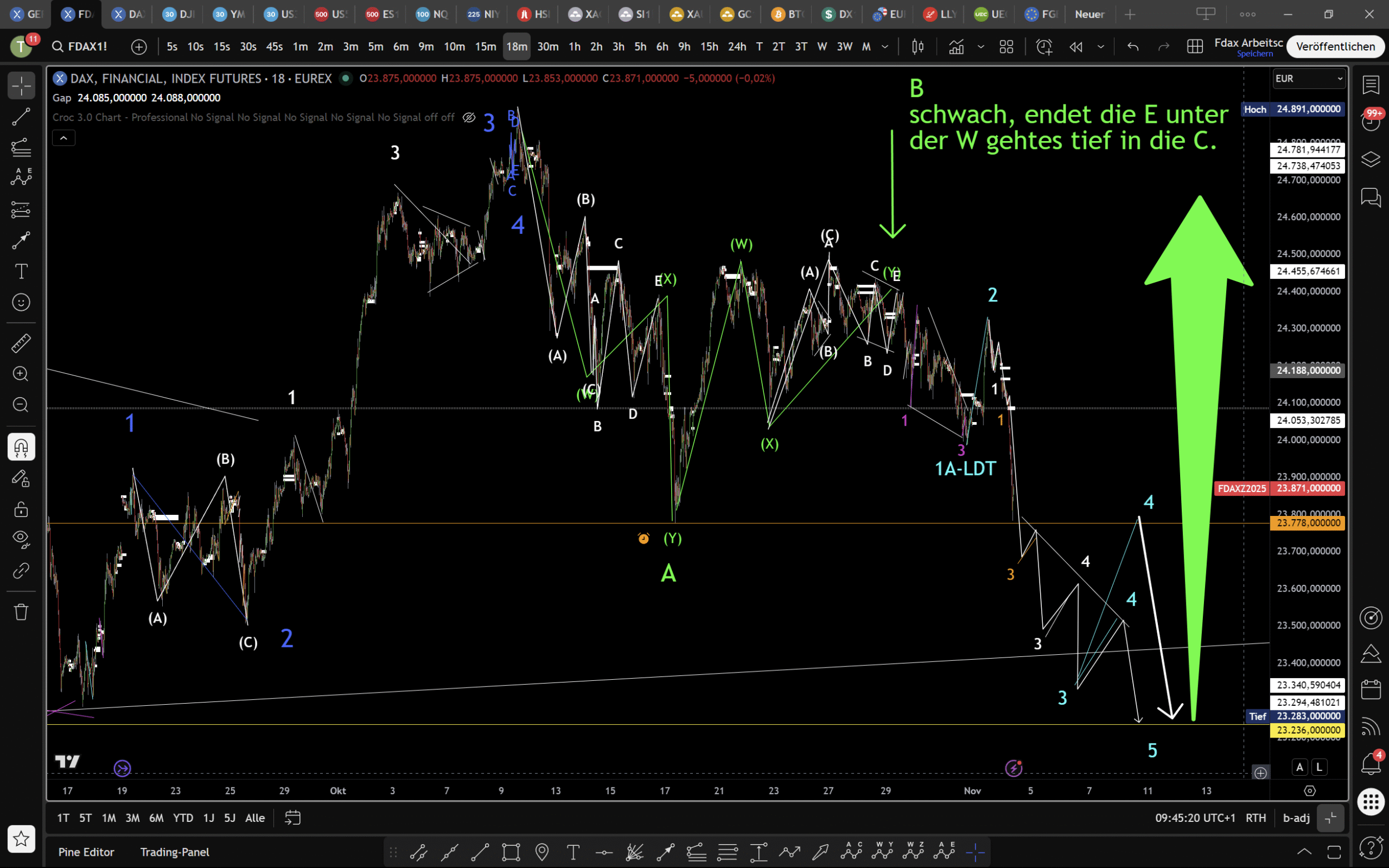Open the Pine Editor tab
Viewport: 1389px width, 868px height.
point(86,852)
